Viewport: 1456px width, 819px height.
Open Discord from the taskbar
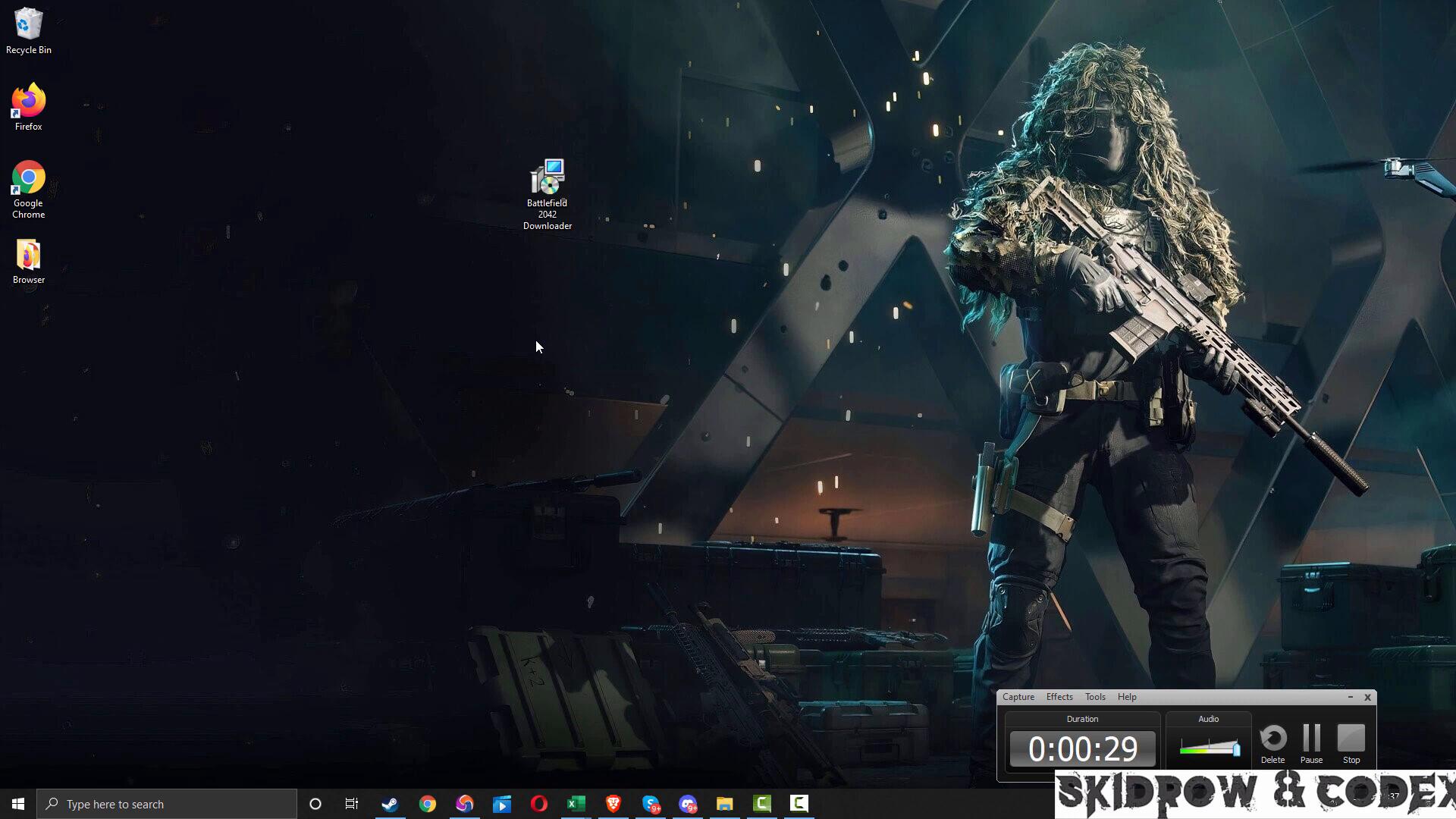[687, 804]
